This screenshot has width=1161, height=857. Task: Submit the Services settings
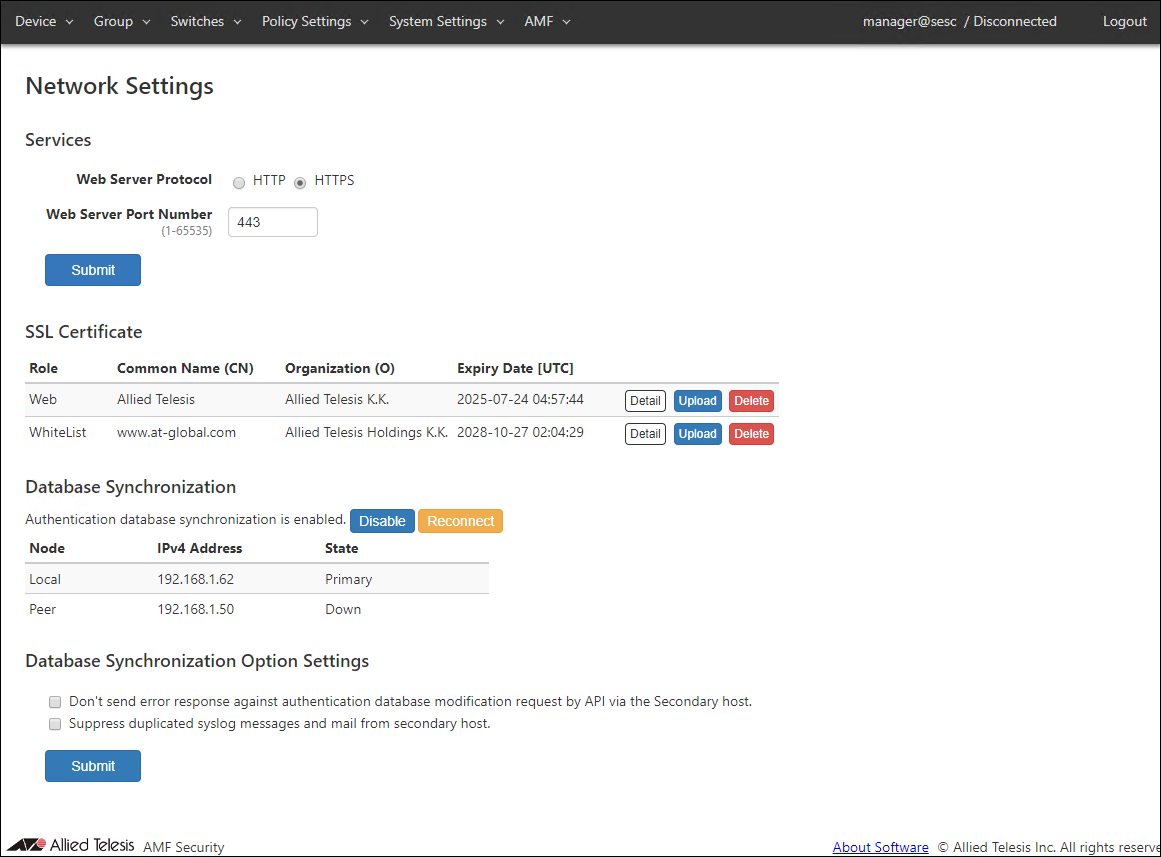[x=93, y=270]
